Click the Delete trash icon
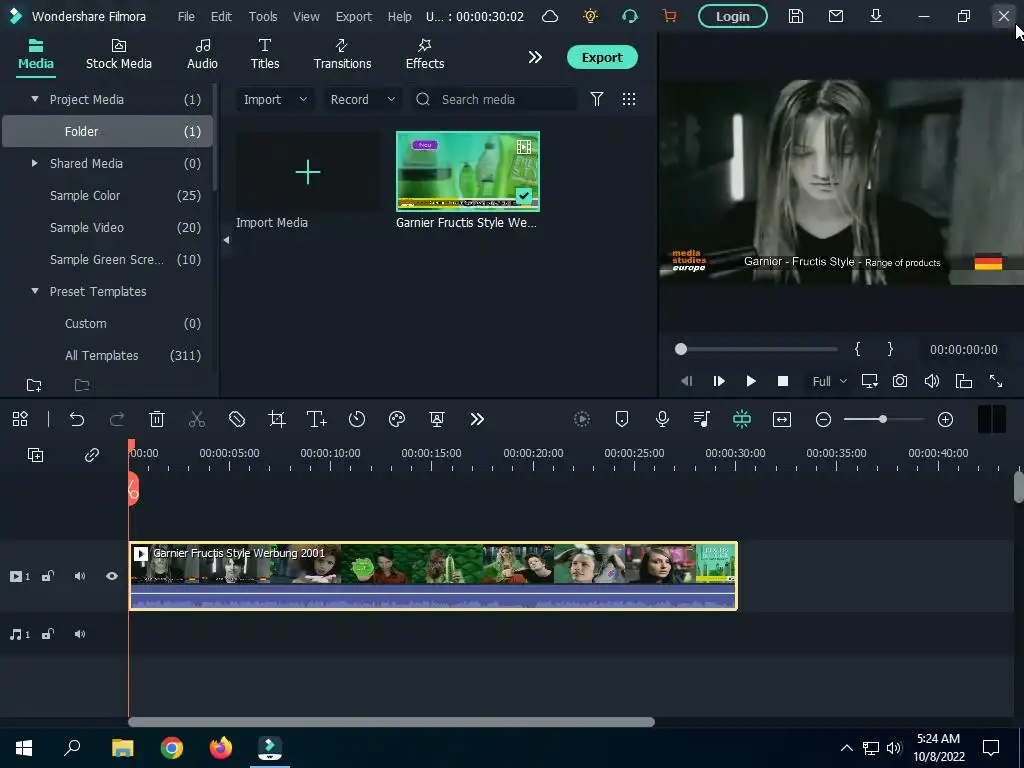 157,419
